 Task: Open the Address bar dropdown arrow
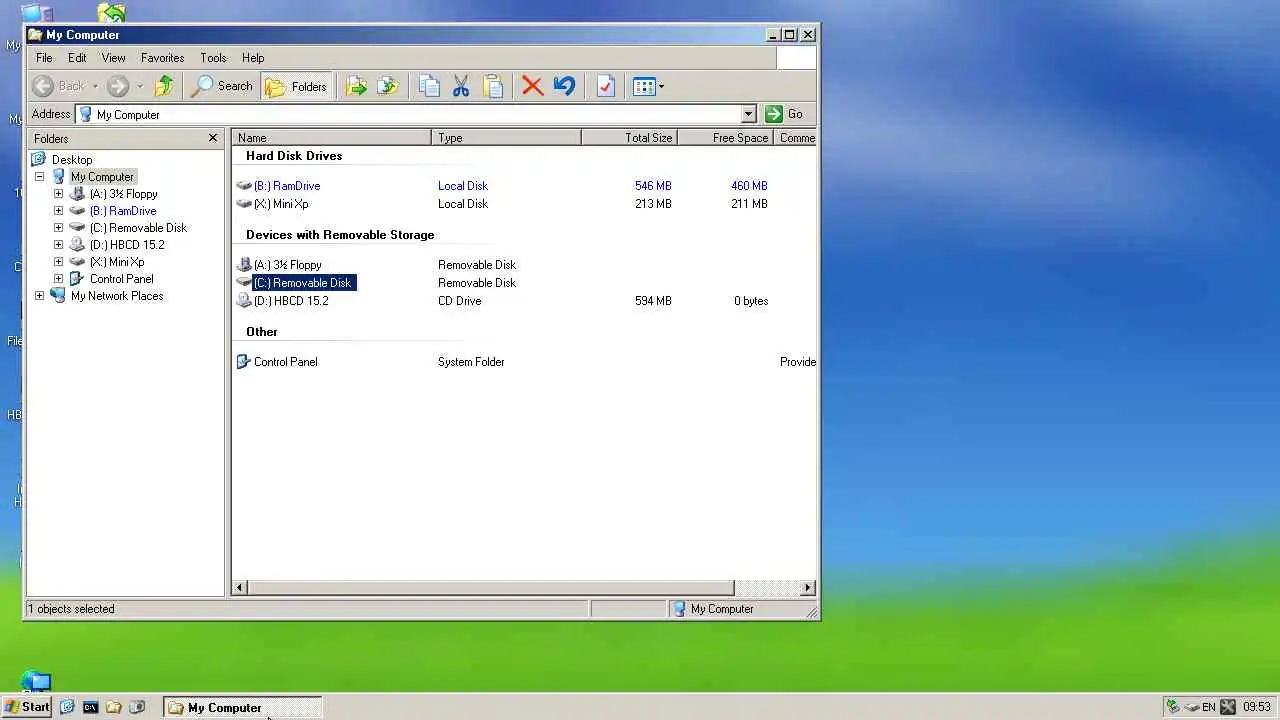[x=748, y=114]
